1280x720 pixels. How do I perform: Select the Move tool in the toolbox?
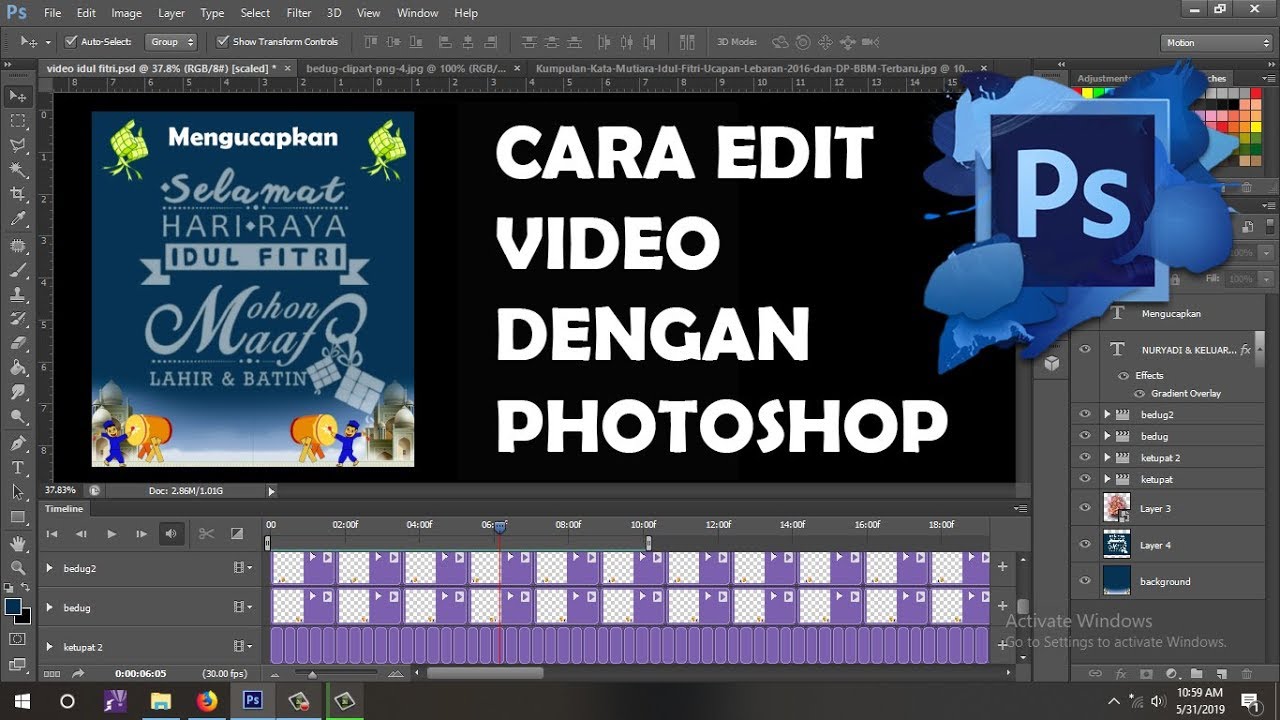[18, 96]
